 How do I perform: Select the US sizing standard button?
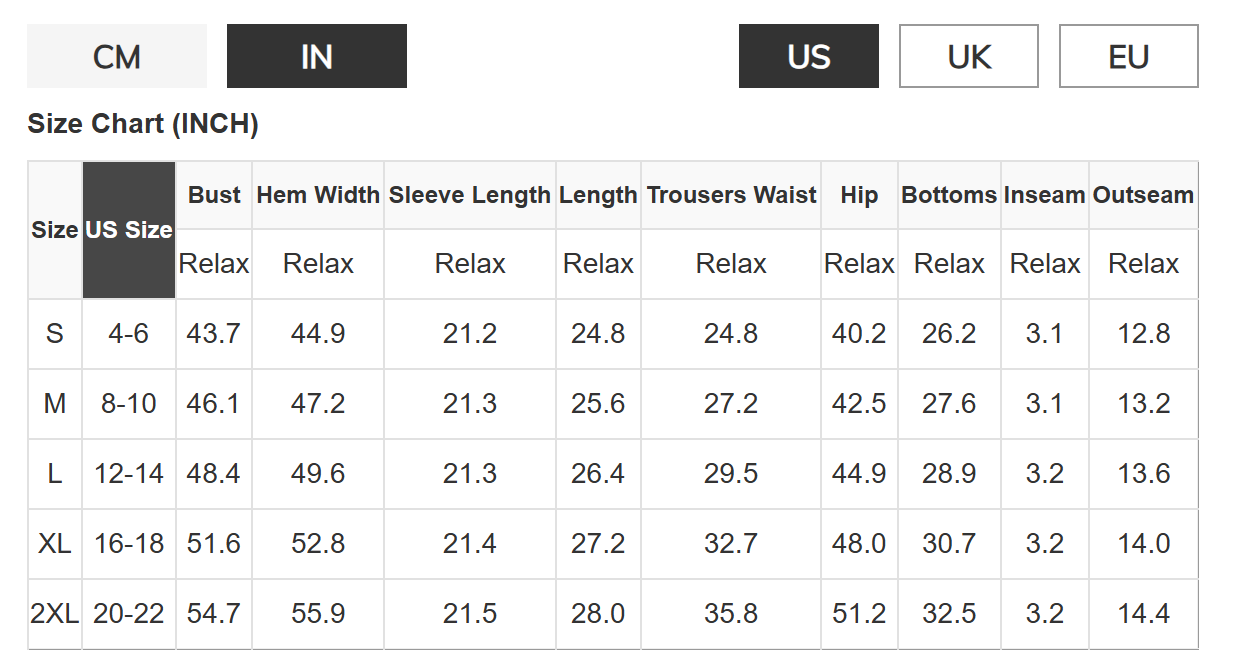[808, 57]
